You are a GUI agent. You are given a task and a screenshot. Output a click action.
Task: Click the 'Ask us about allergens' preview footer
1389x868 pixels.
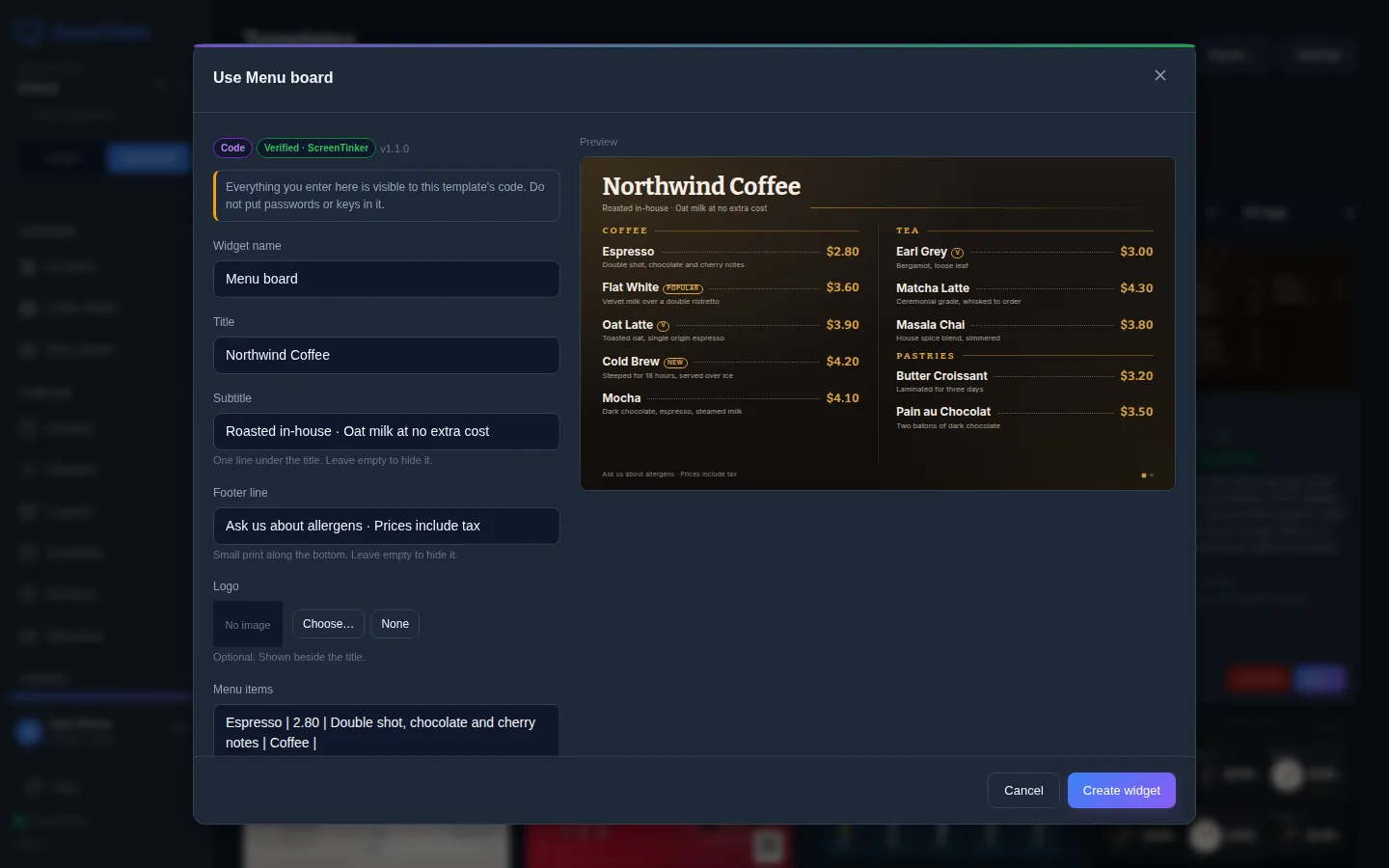(x=669, y=475)
